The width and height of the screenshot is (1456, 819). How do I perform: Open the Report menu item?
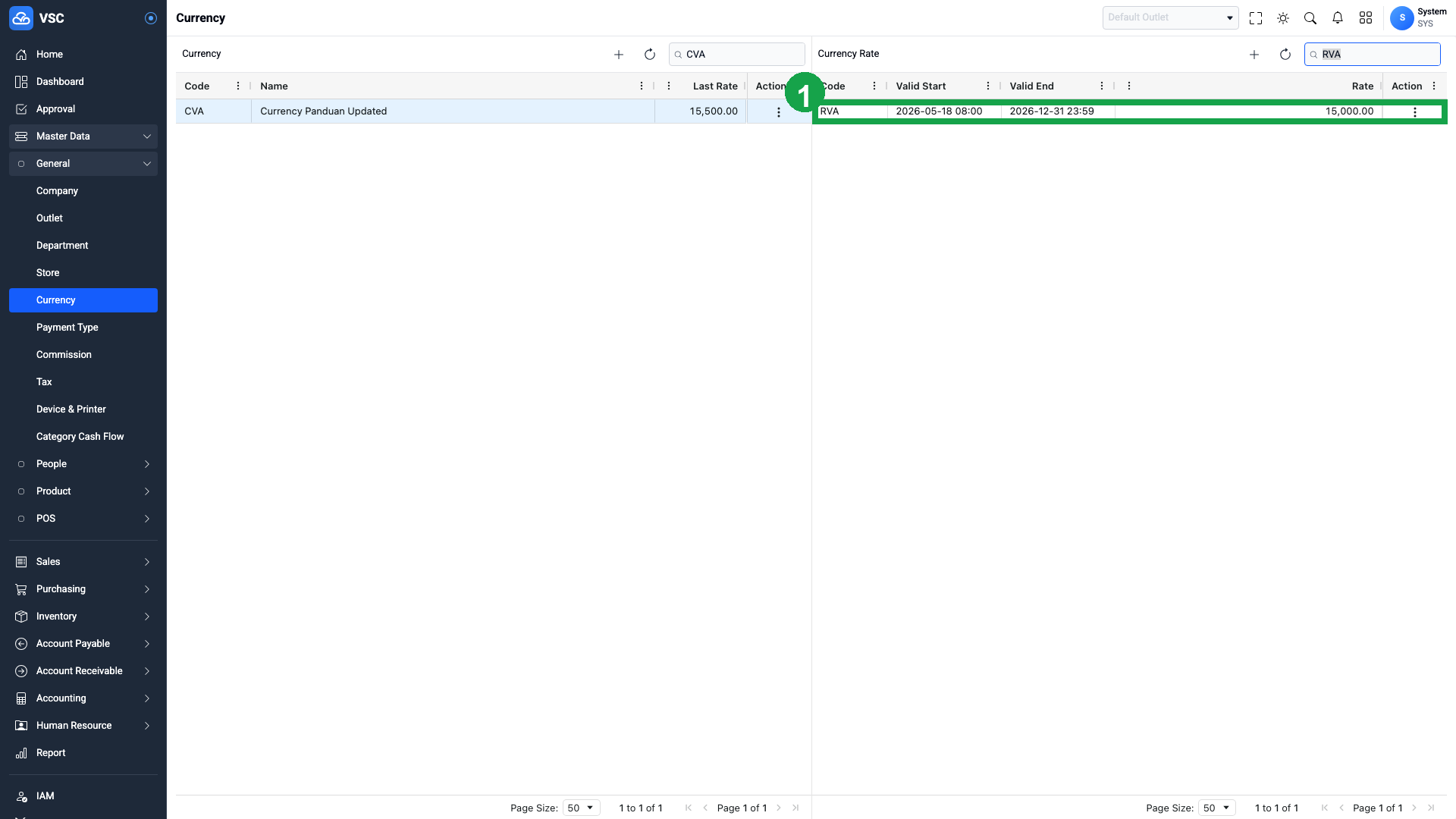[83, 753]
